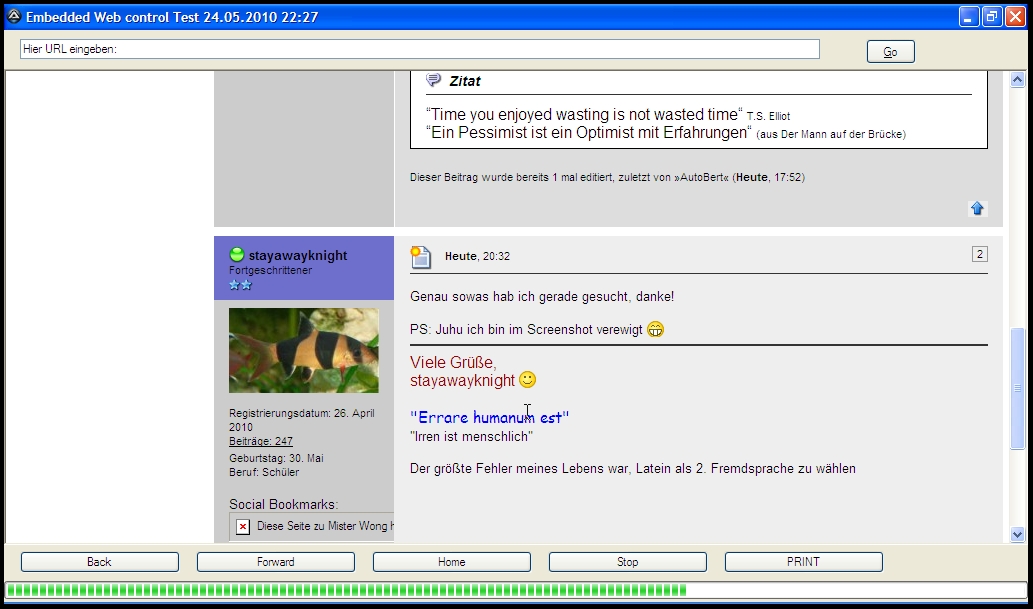
Task: Click the rank stars under Fortgeschrittener
Action: pyautogui.click(x=240, y=285)
